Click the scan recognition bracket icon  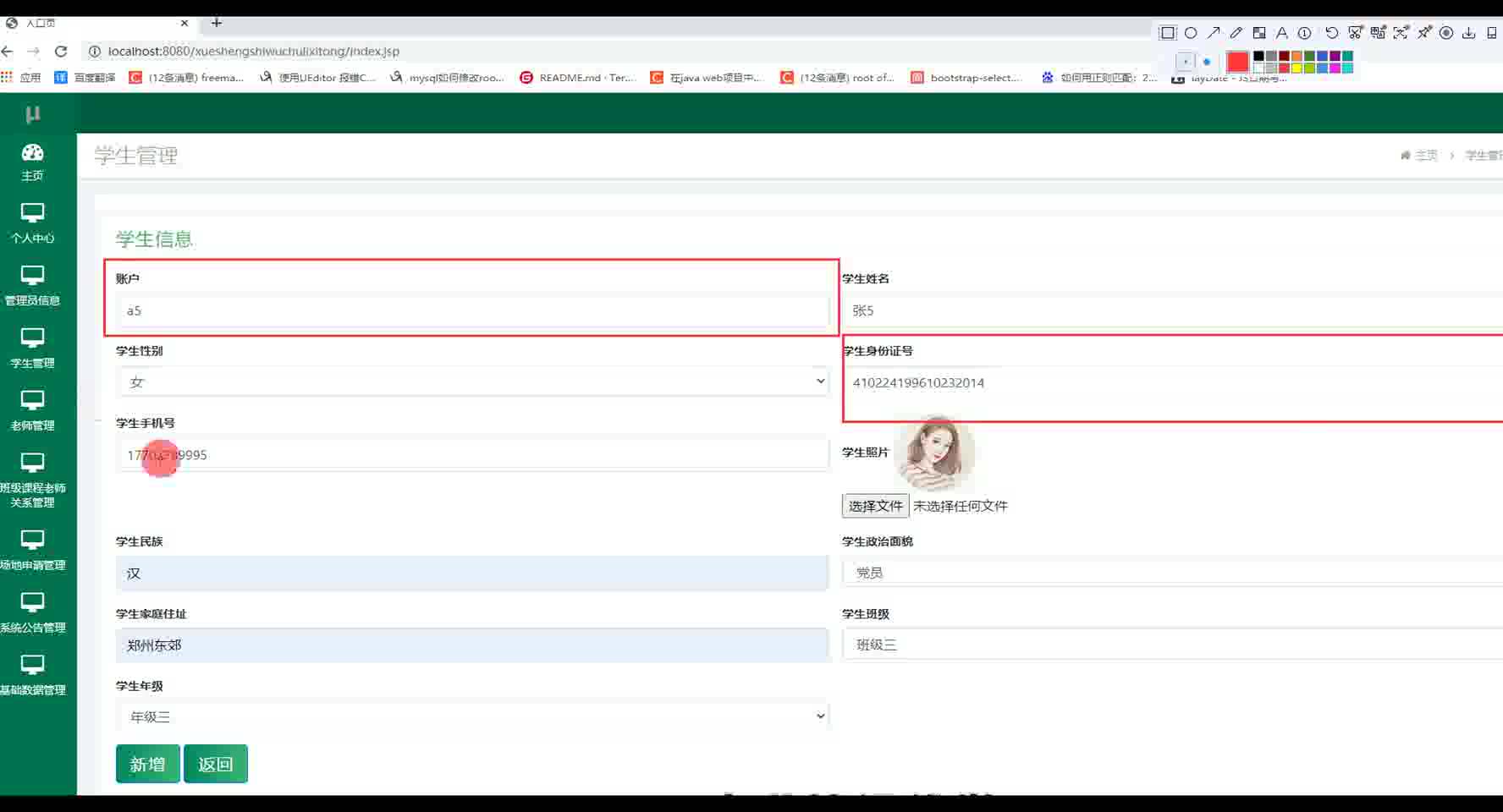pyautogui.click(x=1401, y=33)
